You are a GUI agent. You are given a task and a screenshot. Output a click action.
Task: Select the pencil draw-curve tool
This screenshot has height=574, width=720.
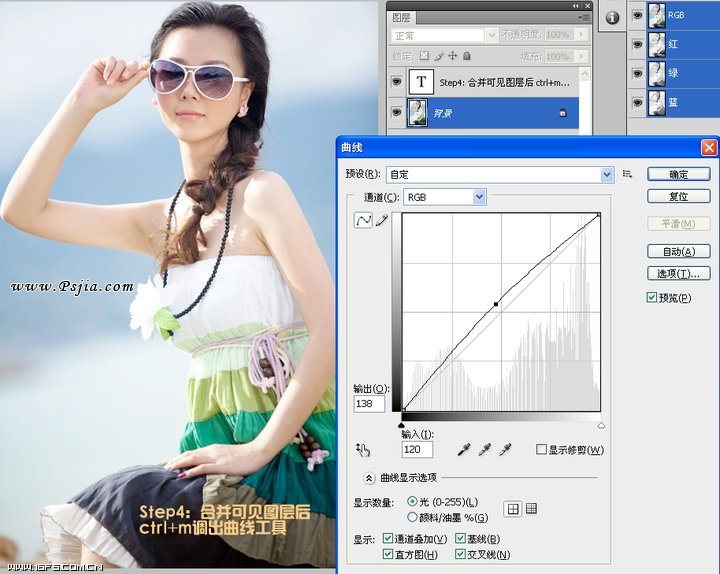[382, 220]
